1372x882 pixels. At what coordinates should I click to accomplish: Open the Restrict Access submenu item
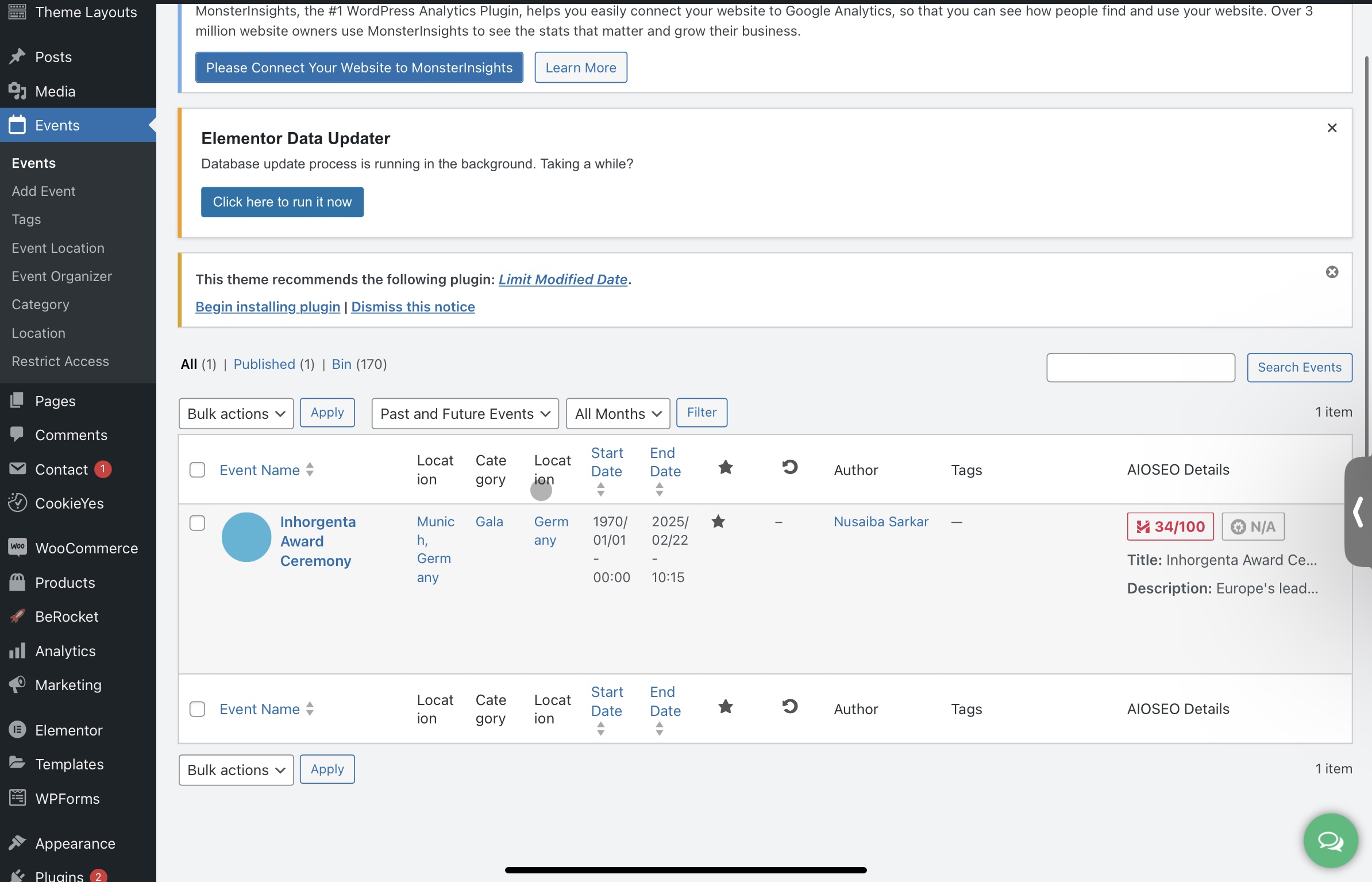(x=60, y=361)
